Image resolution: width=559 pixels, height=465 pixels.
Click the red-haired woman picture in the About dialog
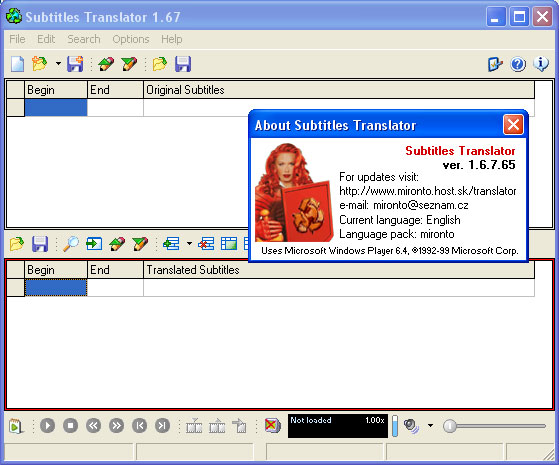294,193
